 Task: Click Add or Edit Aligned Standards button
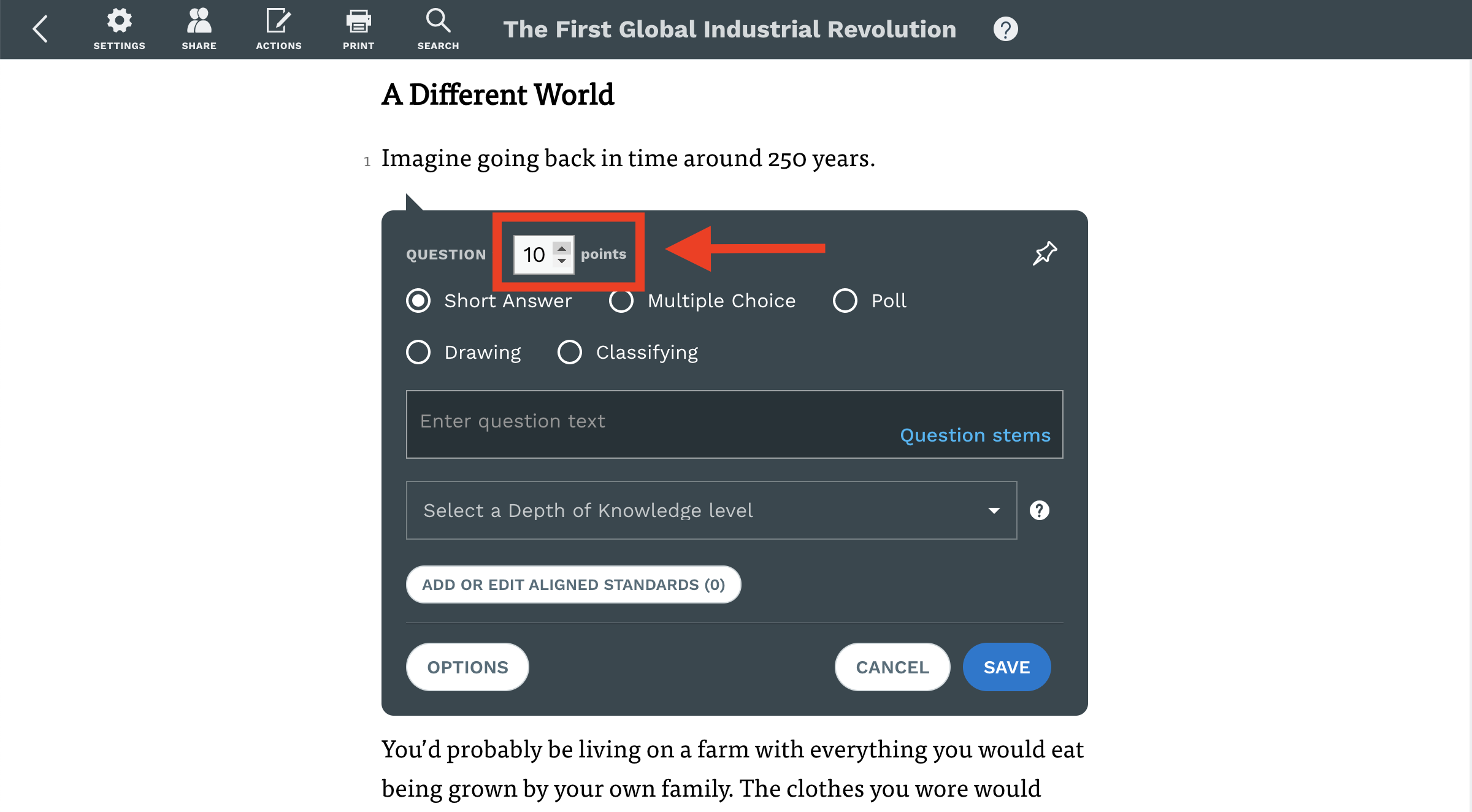[573, 584]
